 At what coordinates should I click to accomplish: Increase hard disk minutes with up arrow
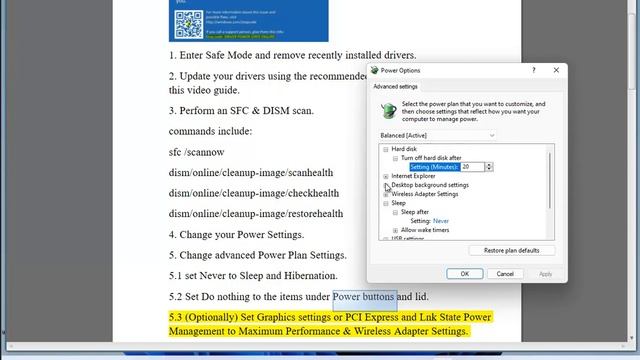tap(489, 164)
